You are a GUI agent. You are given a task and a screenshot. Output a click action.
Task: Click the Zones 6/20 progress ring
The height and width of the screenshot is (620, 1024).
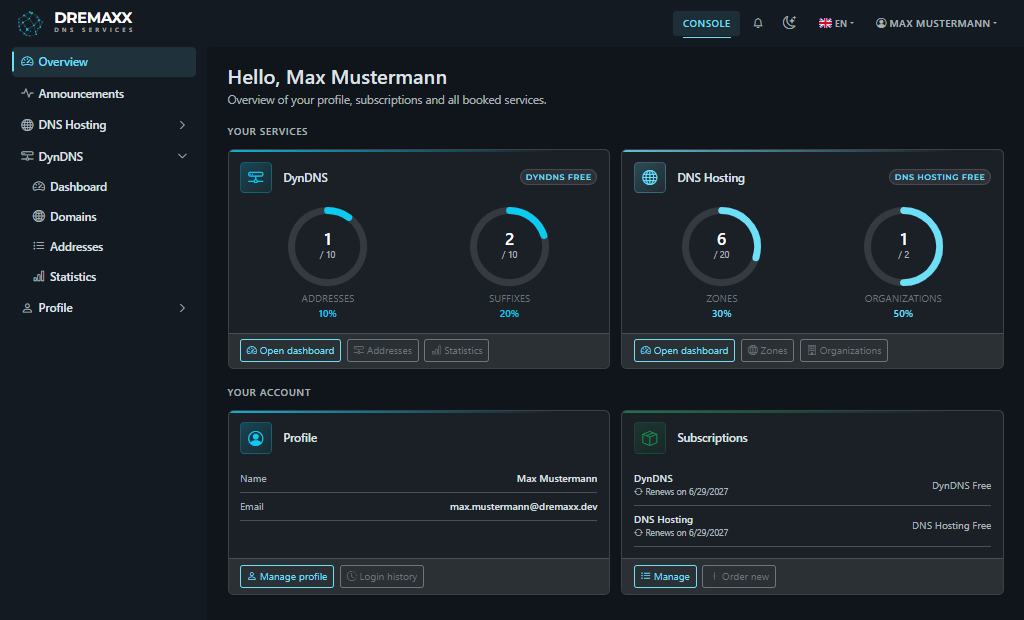[722, 246]
